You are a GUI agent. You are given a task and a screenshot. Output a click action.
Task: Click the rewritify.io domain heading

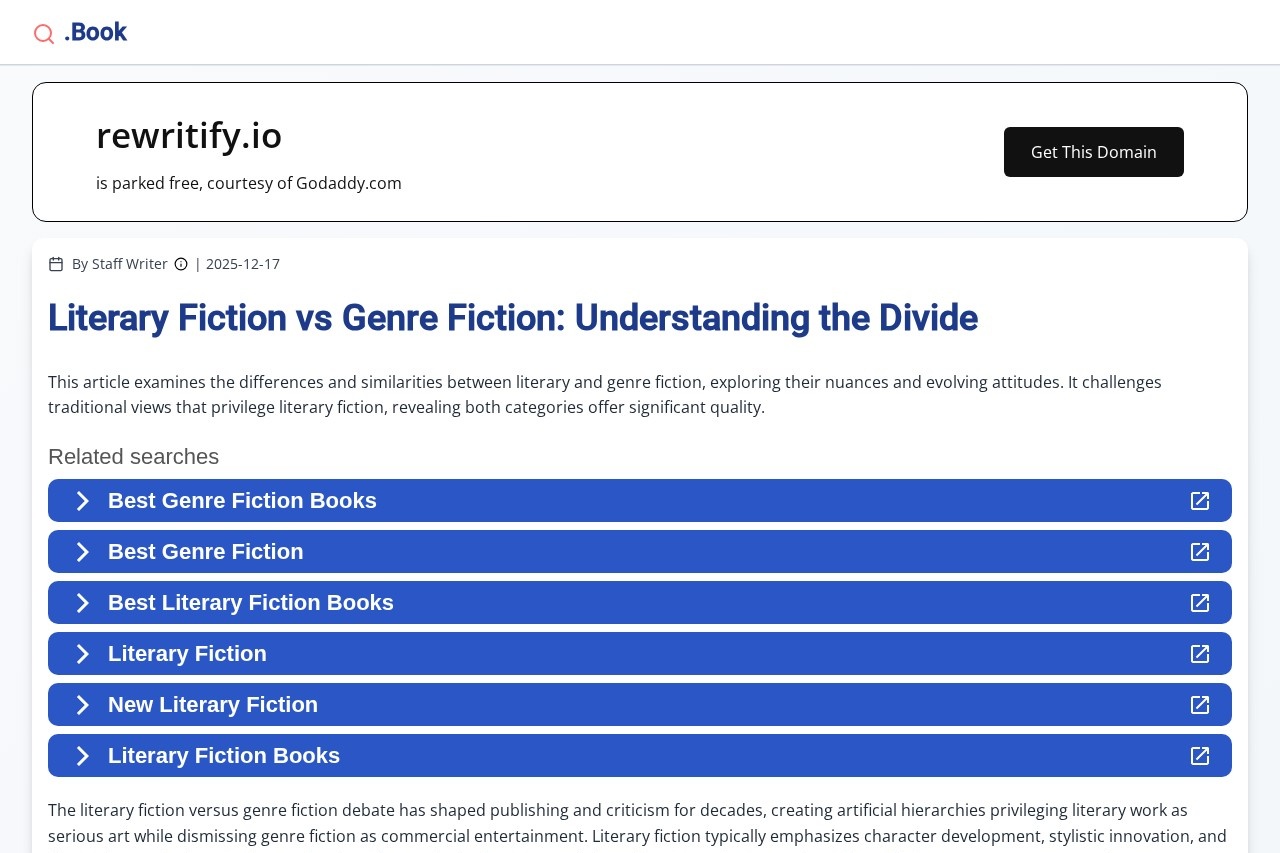(189, 136)
